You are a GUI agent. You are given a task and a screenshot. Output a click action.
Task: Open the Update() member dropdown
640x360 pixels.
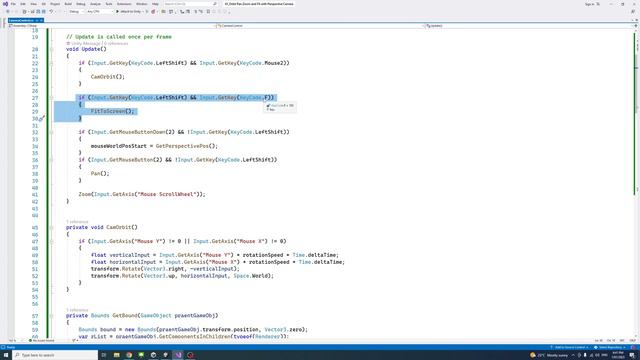click(x=529, y=26)
